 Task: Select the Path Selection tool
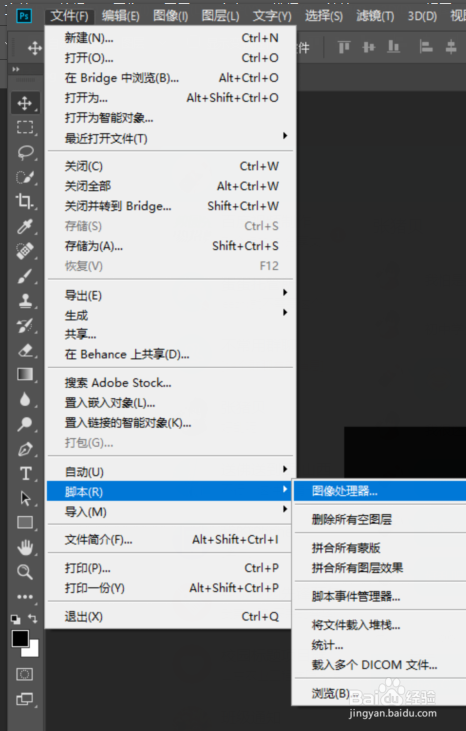click(25, 498)
